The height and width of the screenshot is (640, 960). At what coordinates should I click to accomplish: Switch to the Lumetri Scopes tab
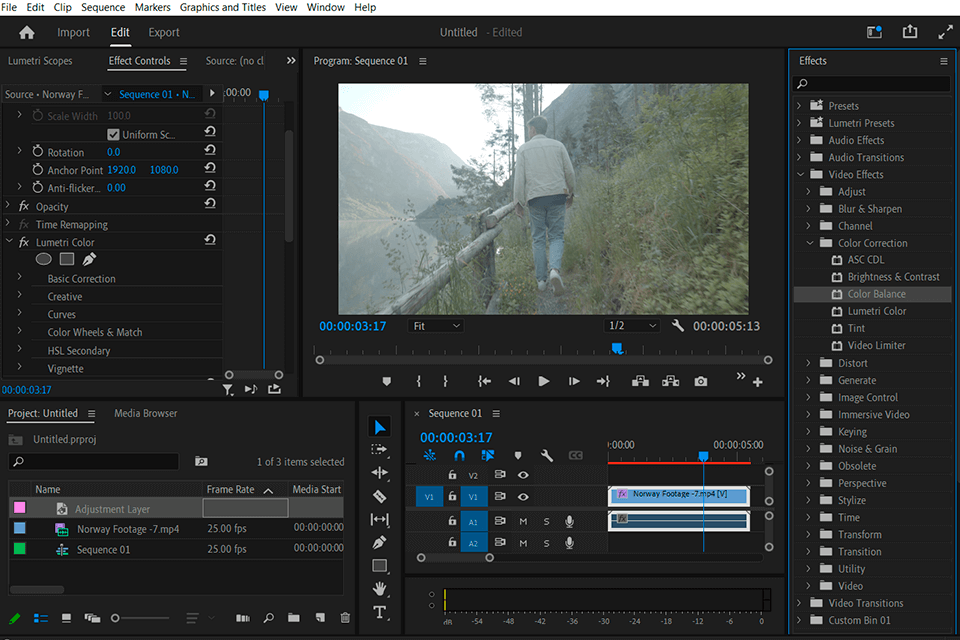[x=40, y=61]
